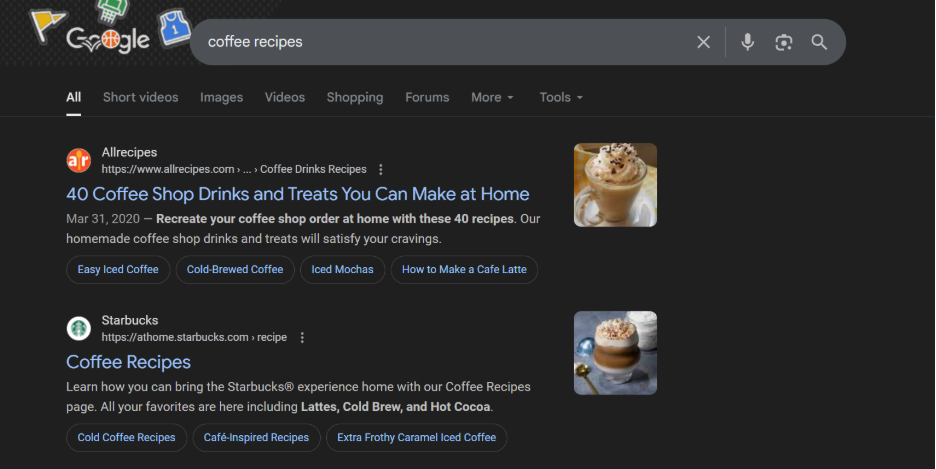This screenshot has width=936, height=469.
Task: Start voice search with microphone icon
Action: (747, 42)
